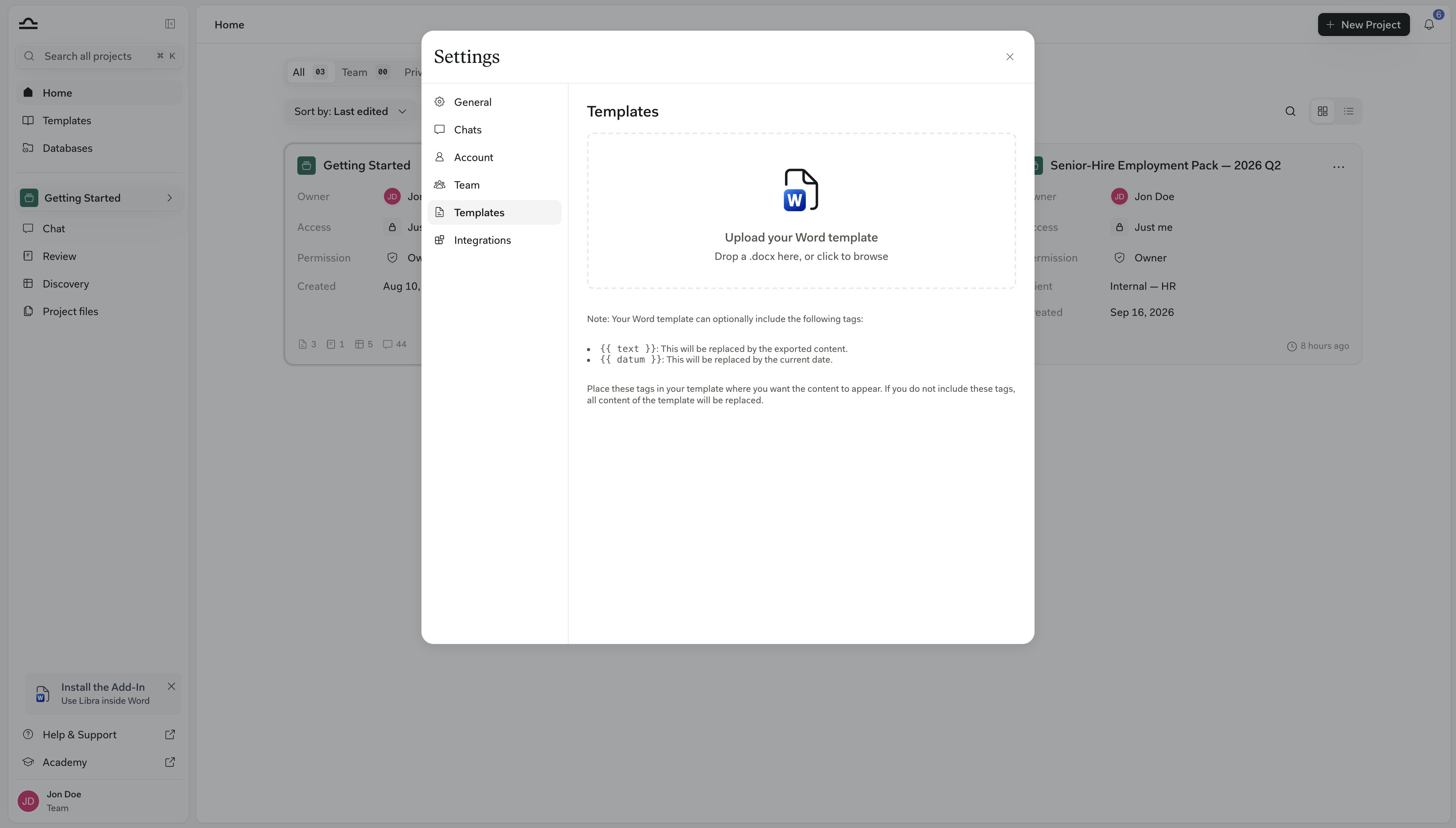Open Project files in the sidebar
1456x828 pixels.
click(x=99, y=311)
